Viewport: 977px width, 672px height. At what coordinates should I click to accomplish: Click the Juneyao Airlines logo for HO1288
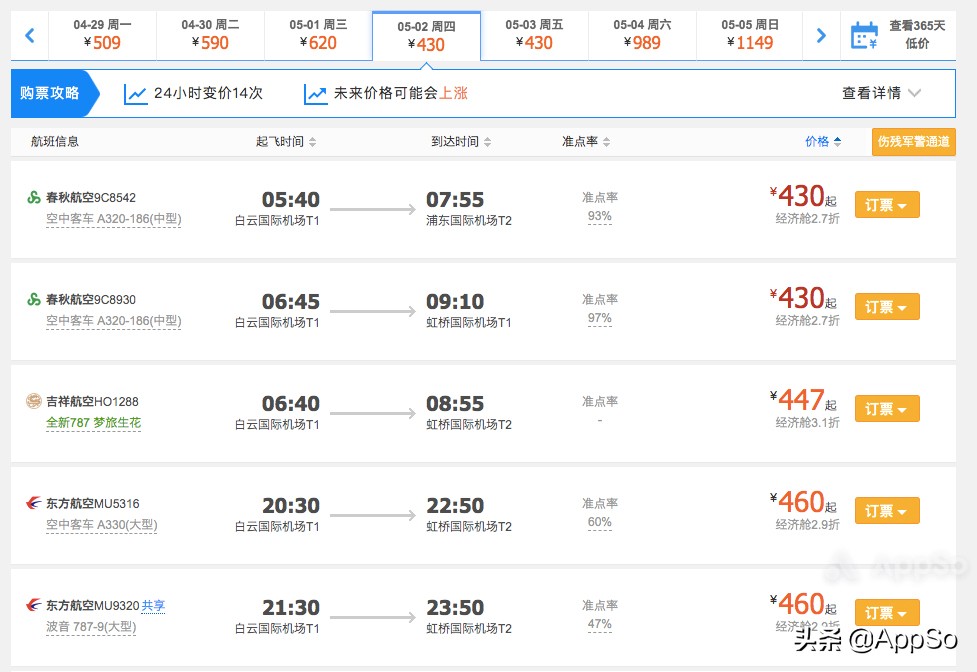click(x=34, y=401)
